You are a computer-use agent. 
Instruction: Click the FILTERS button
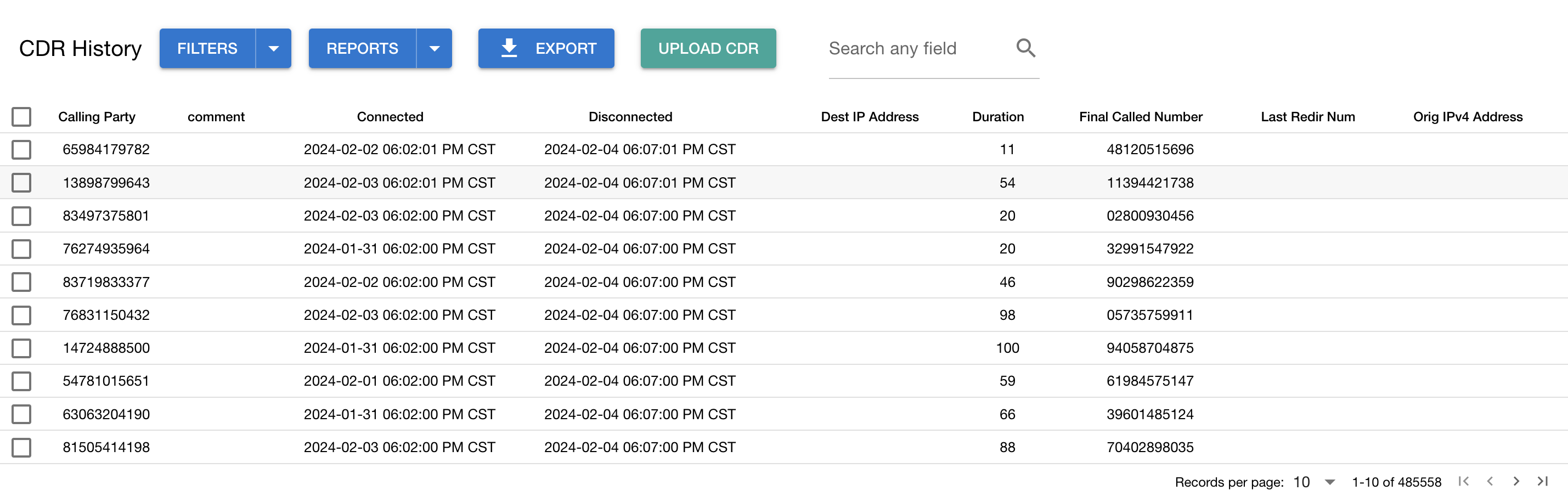pyautogui.click(x=207, y=48)
